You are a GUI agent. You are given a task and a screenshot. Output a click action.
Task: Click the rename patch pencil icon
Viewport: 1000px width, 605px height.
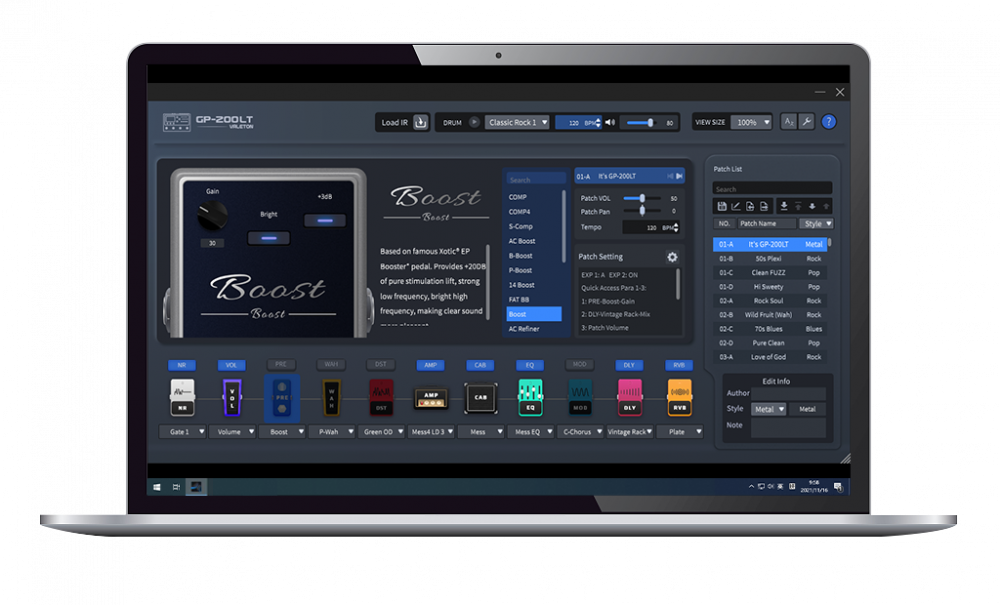click(x=735, y=206)
